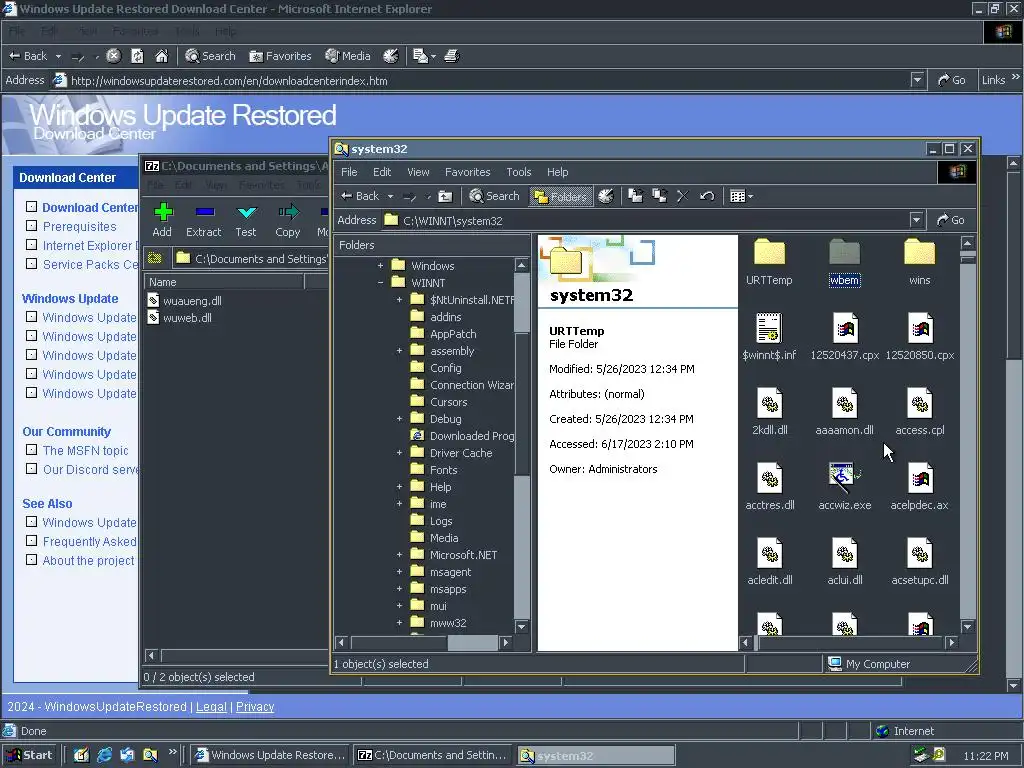The height and width of the screenshot is (768, 1024).
Task: Expand the Debug folder in the tree
Action: pos(399,419)
